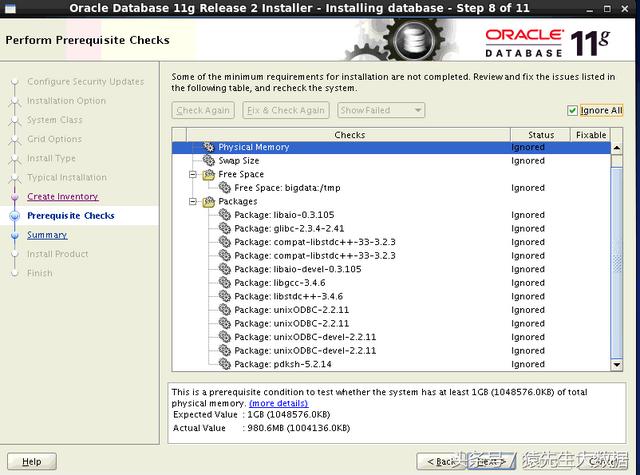
Task: Click Ignored status of pdksh-5.2.14
Action: (528, 364)
